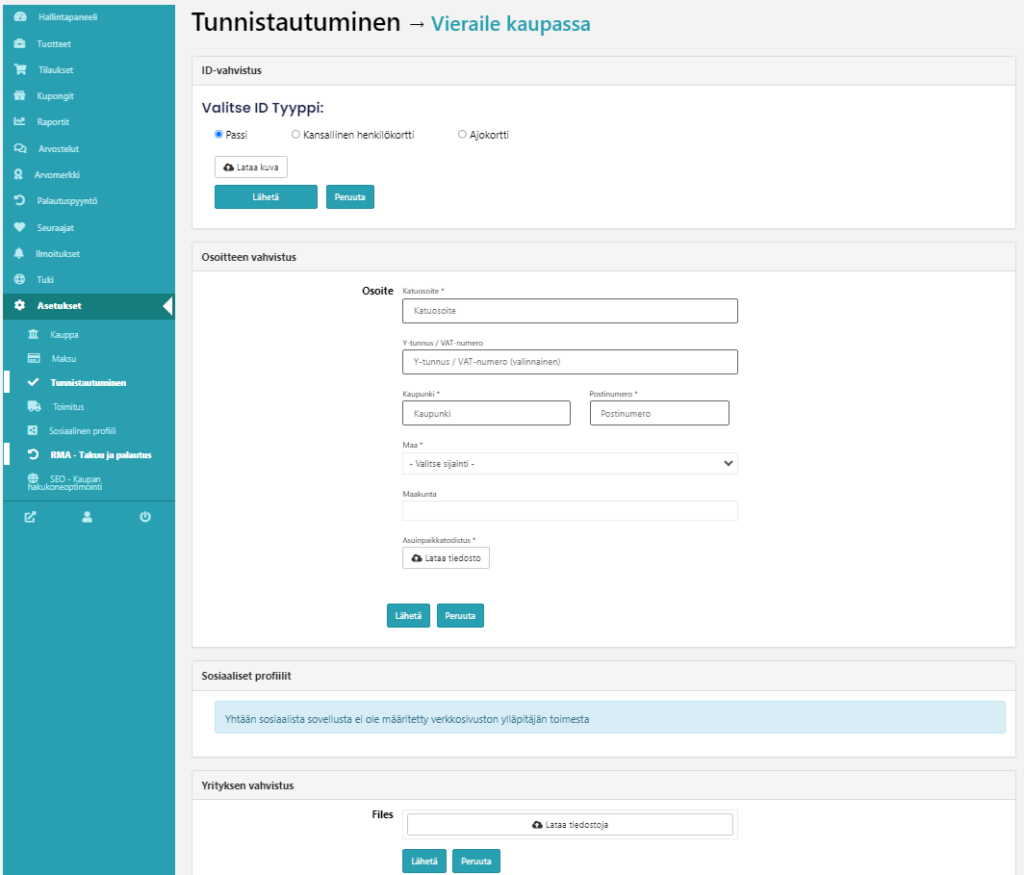Click the Tilaukset shopping cart icon

pos(20,70)
